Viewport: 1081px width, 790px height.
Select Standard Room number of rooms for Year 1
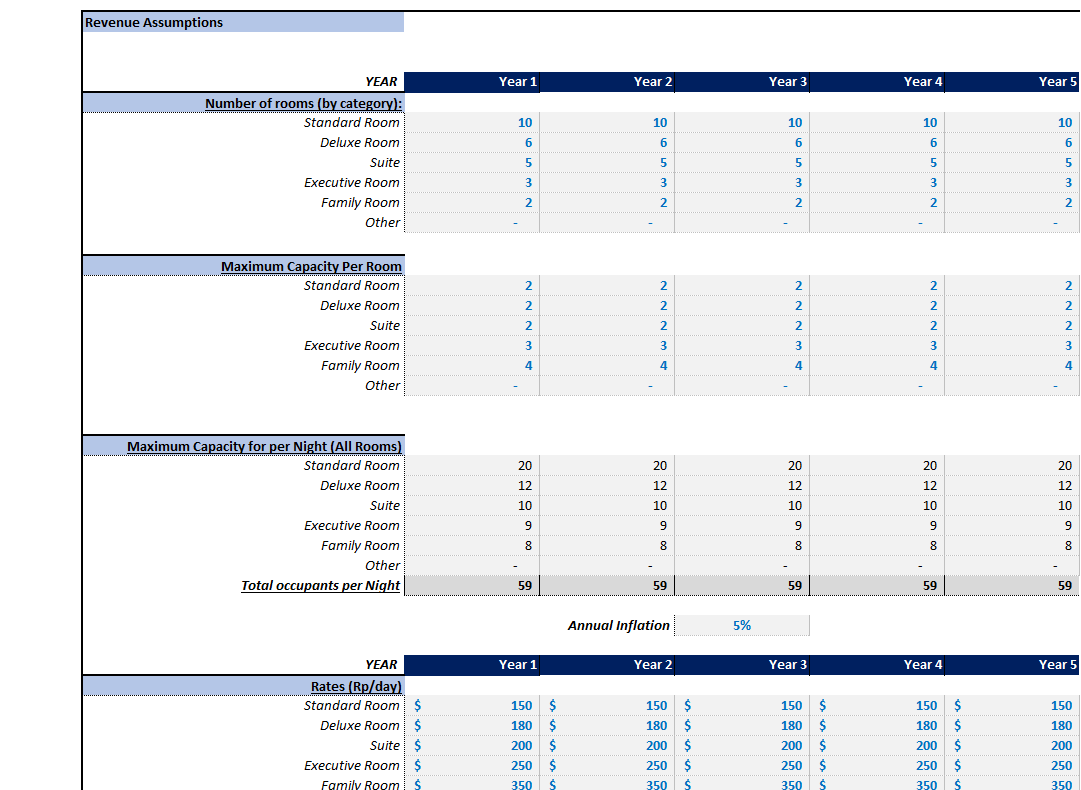coord(472,122)
